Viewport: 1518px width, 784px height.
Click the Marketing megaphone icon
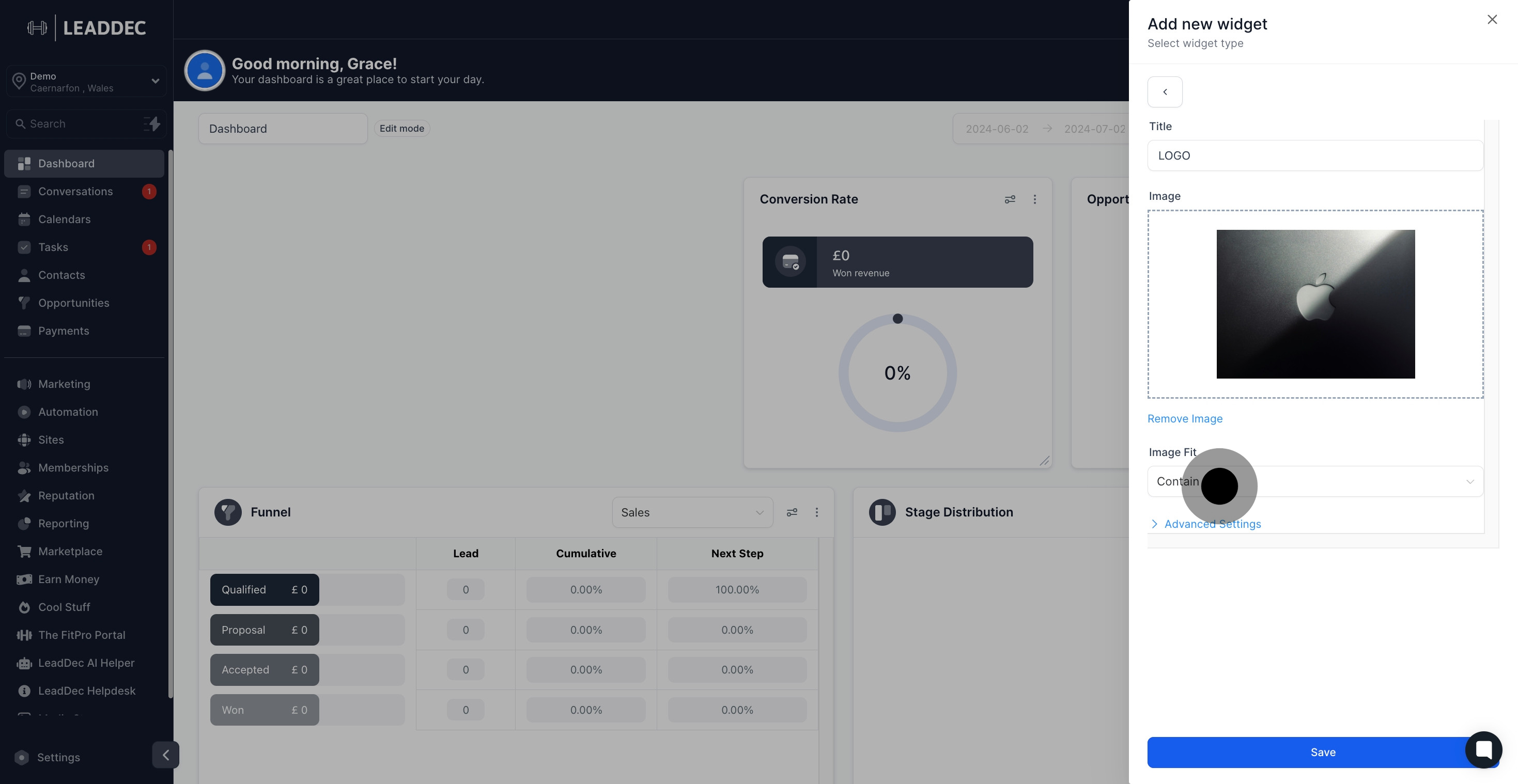[x=24, y=384]
